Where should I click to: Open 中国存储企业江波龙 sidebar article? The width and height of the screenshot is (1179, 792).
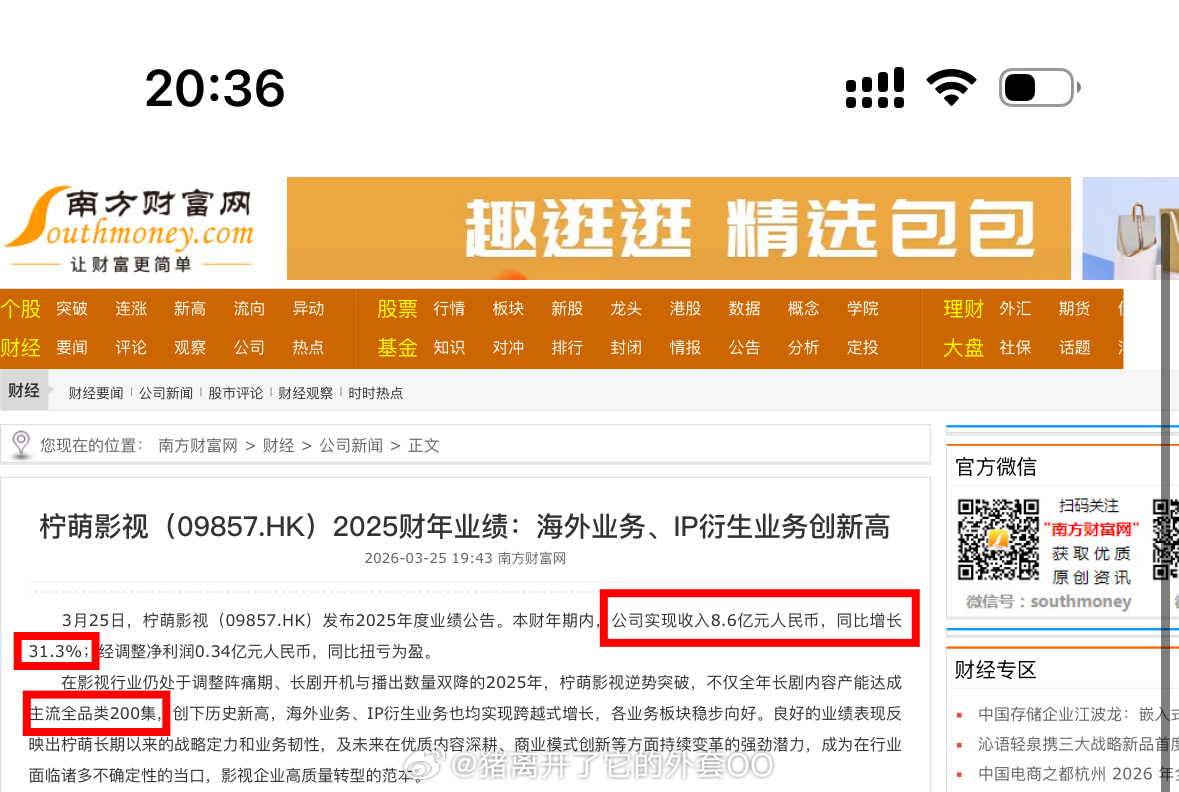[x=1078, y=714]
